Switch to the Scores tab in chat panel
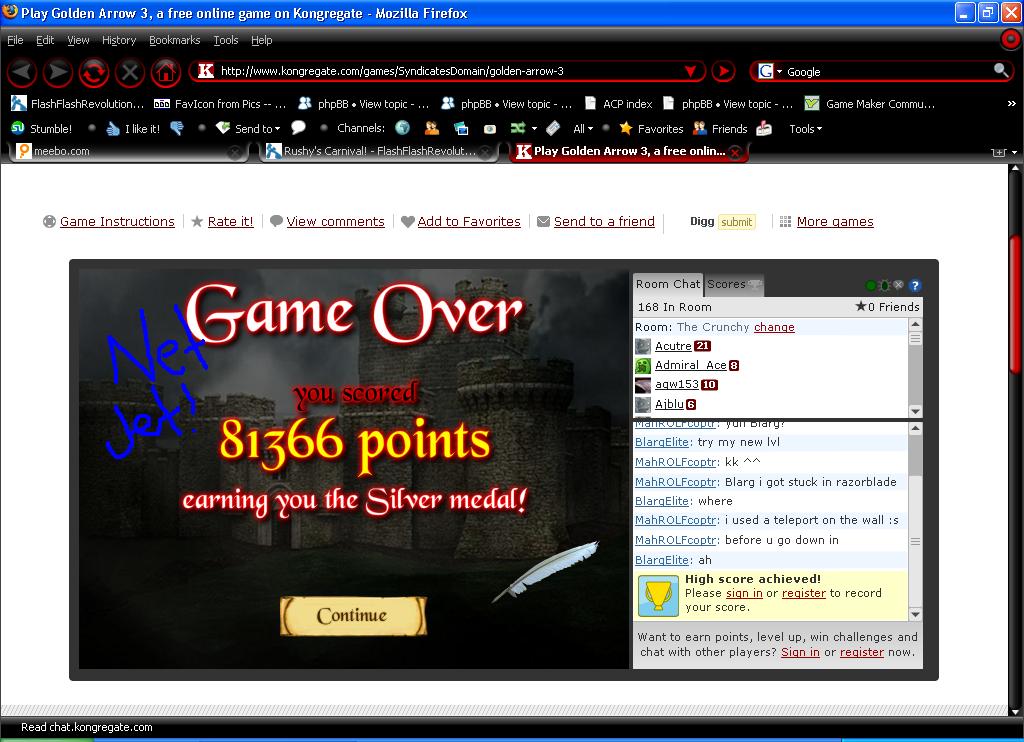Image resolution: width=1024 pixels, height=742 pixels. tap(733, 284)
